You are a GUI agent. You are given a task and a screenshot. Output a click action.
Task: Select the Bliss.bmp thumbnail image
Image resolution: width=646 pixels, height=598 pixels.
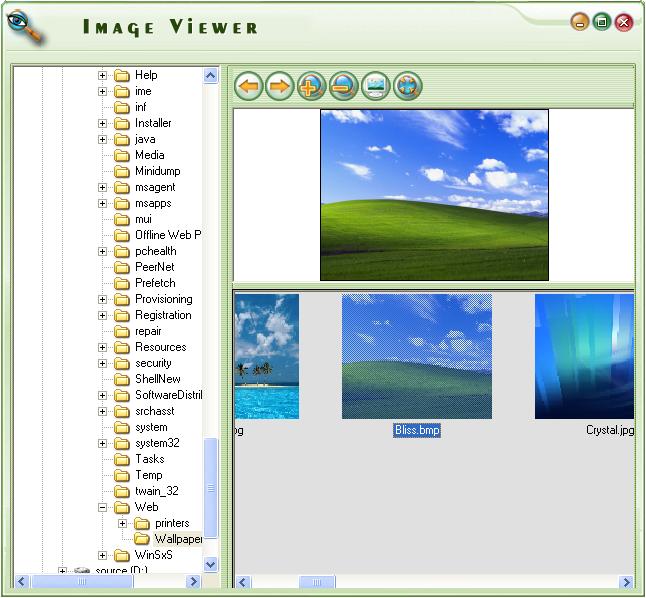click(x=417, y=356)
